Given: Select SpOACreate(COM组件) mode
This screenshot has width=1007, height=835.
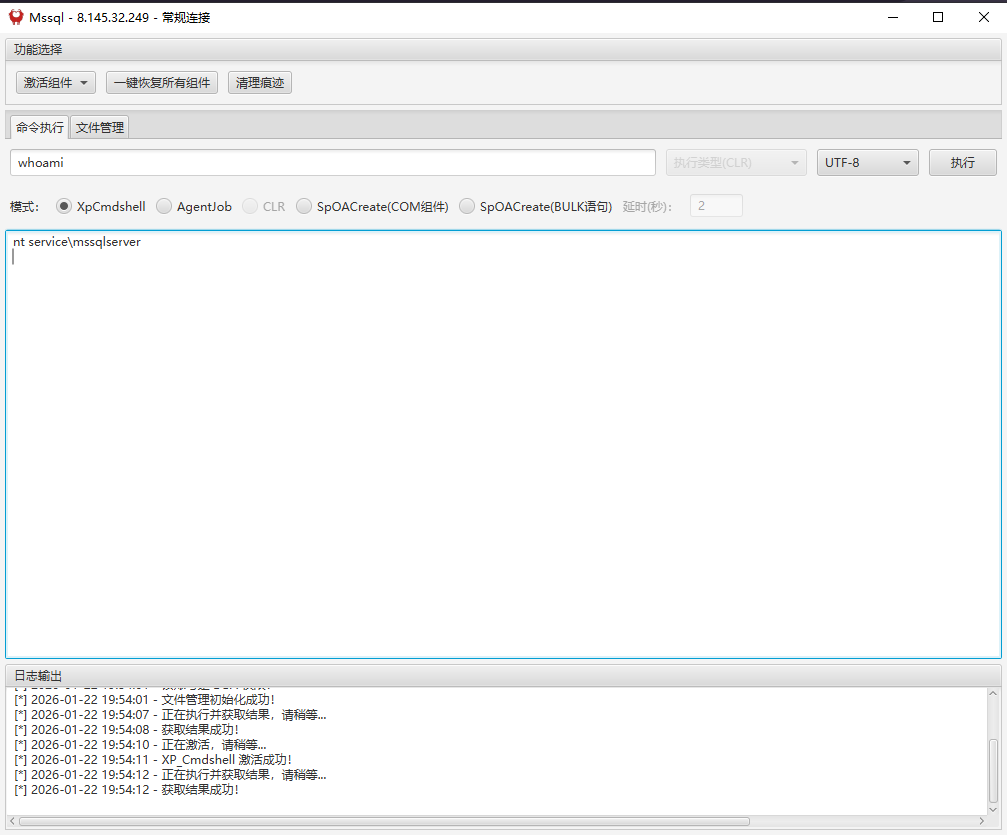Looking at the screenshot, I should [x=304, y=207].
